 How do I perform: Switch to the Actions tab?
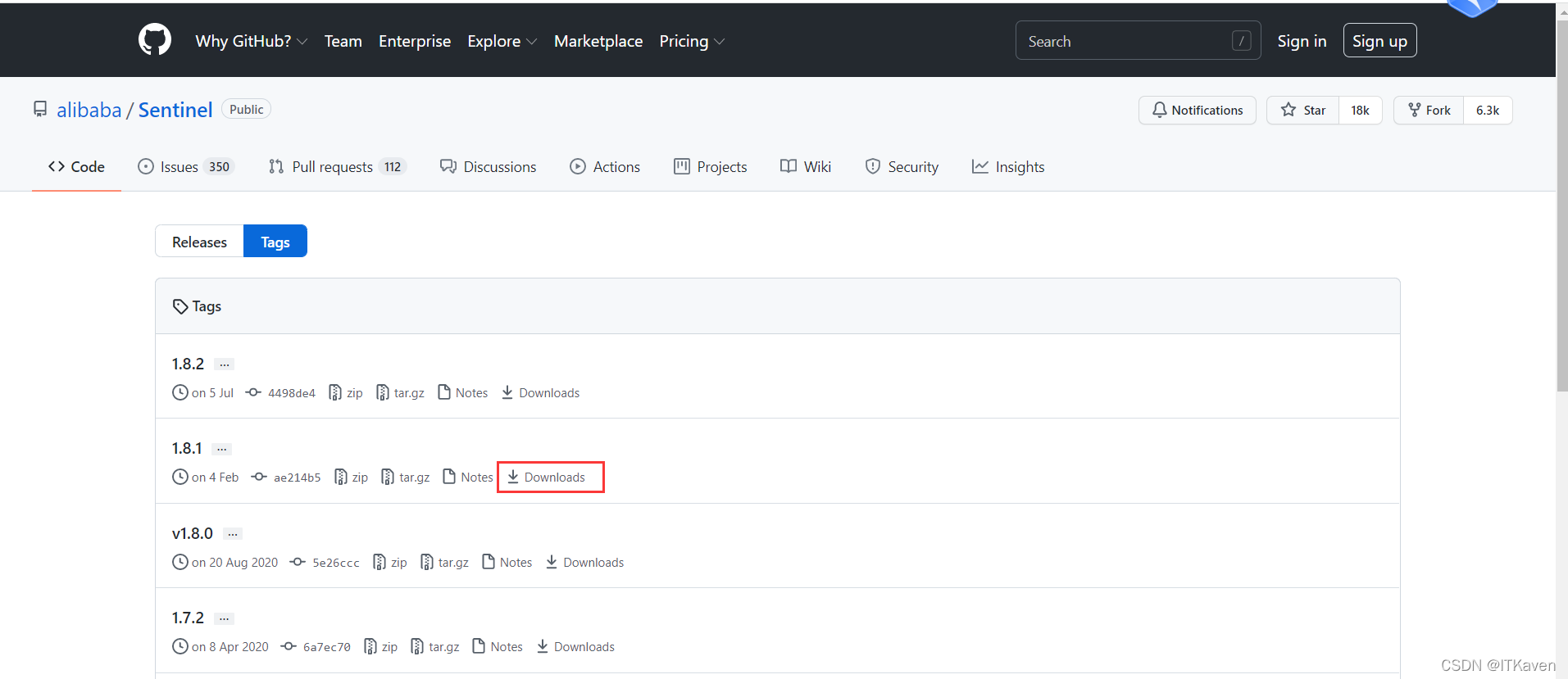point(605,166)
